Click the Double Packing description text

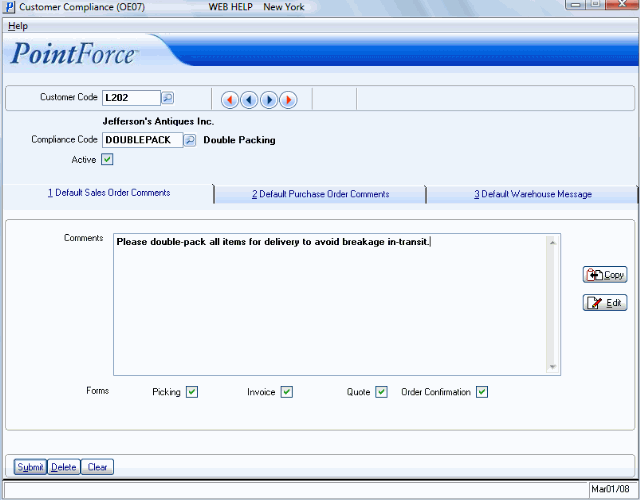click(239, 140)
